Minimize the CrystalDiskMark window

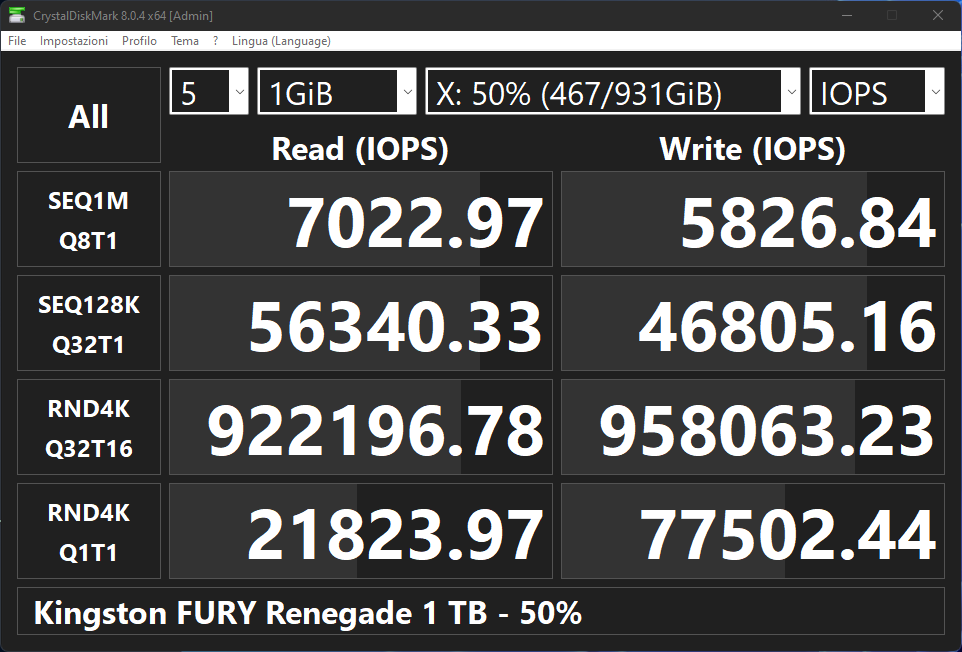click(846, 15)
